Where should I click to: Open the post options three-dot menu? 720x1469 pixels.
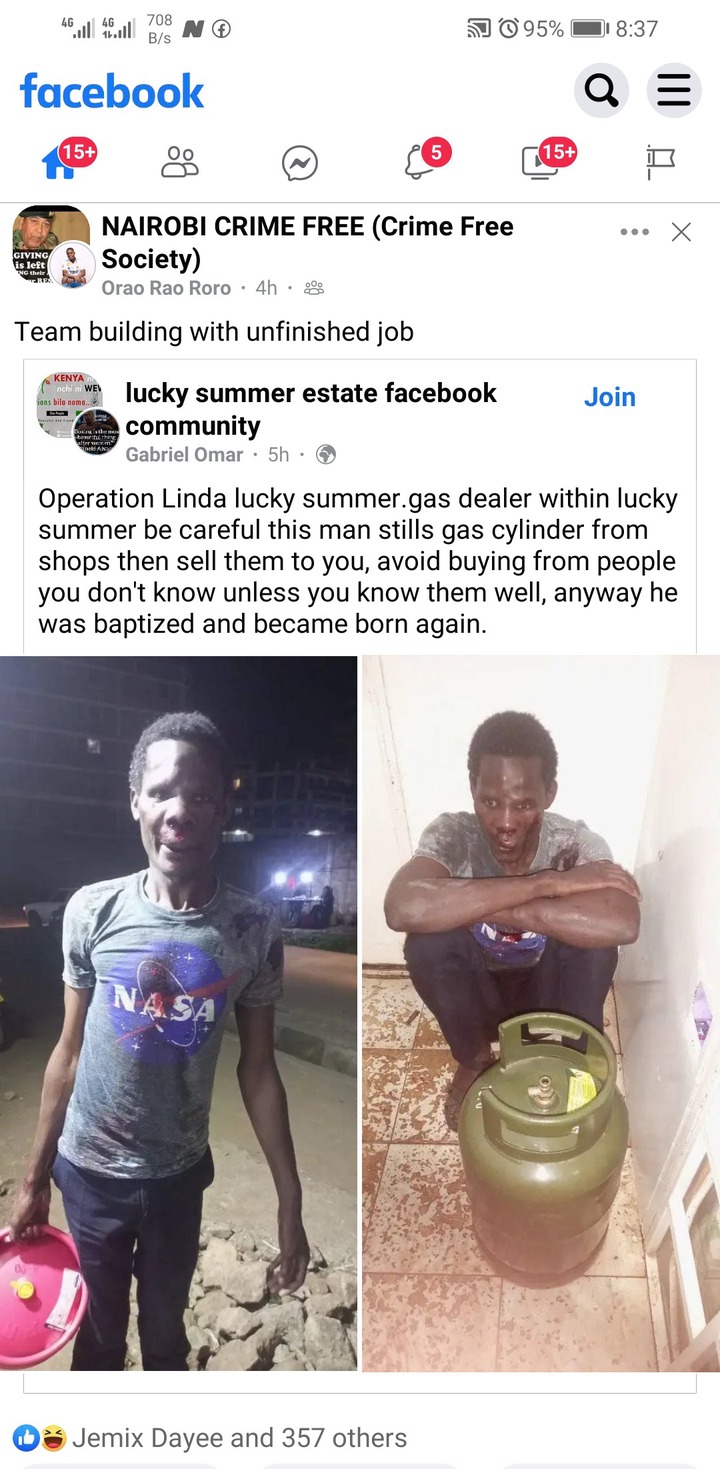(x=634, y=232)
